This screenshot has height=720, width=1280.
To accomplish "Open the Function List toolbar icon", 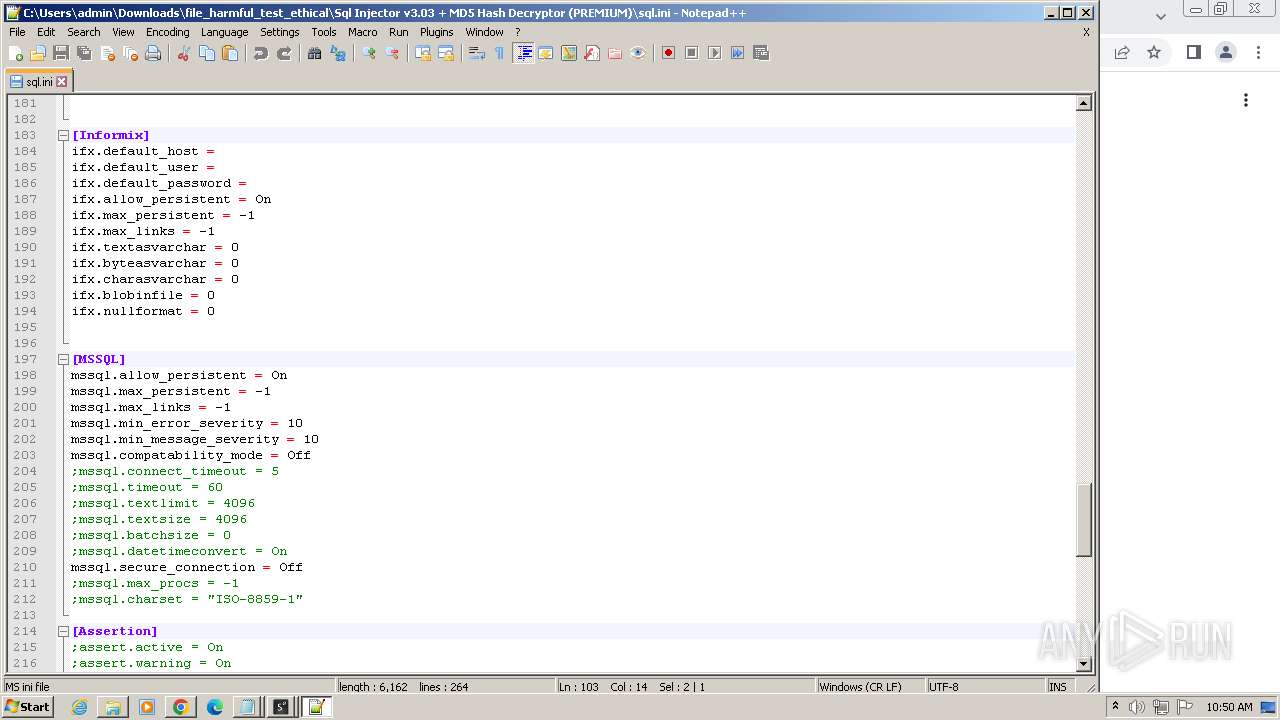I will (x=592, y=53).
